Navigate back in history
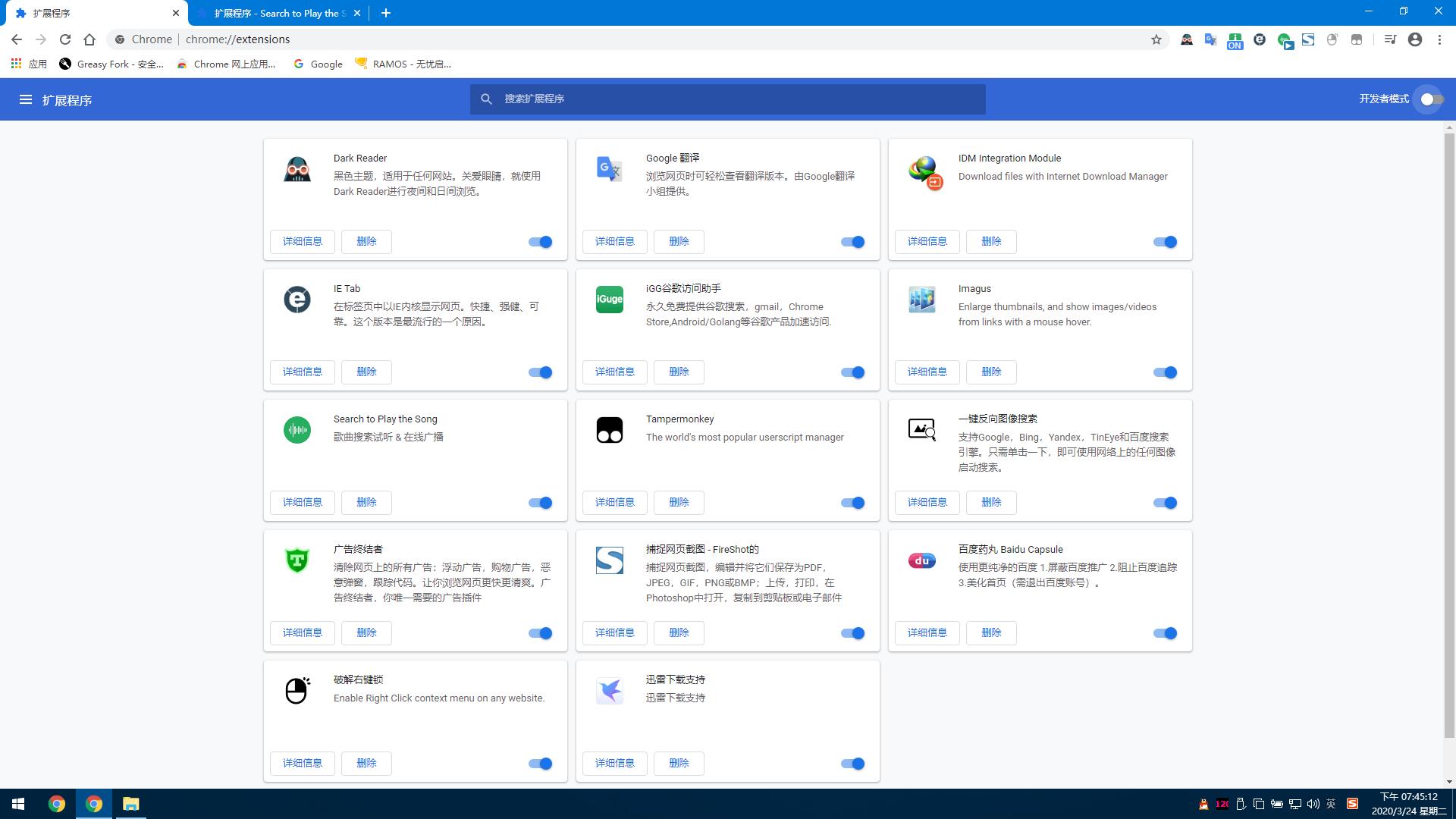 click(17, 39)
